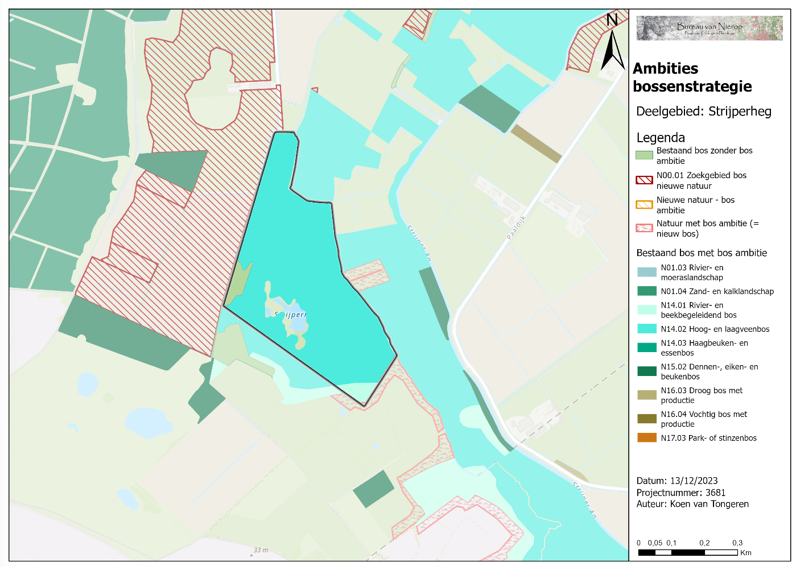Click the Natuur met bos ambitie legend symbol
This screenshot has width=799, height=567.
point(644,226)
